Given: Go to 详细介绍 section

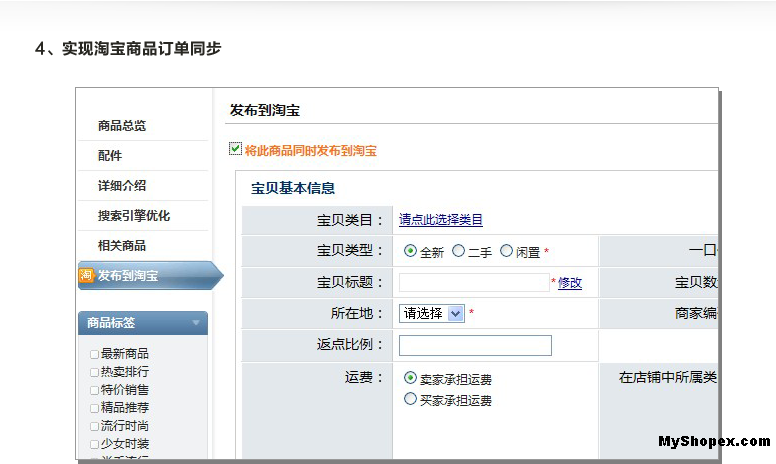Looking at the screenshot, I should pos(122,186).
